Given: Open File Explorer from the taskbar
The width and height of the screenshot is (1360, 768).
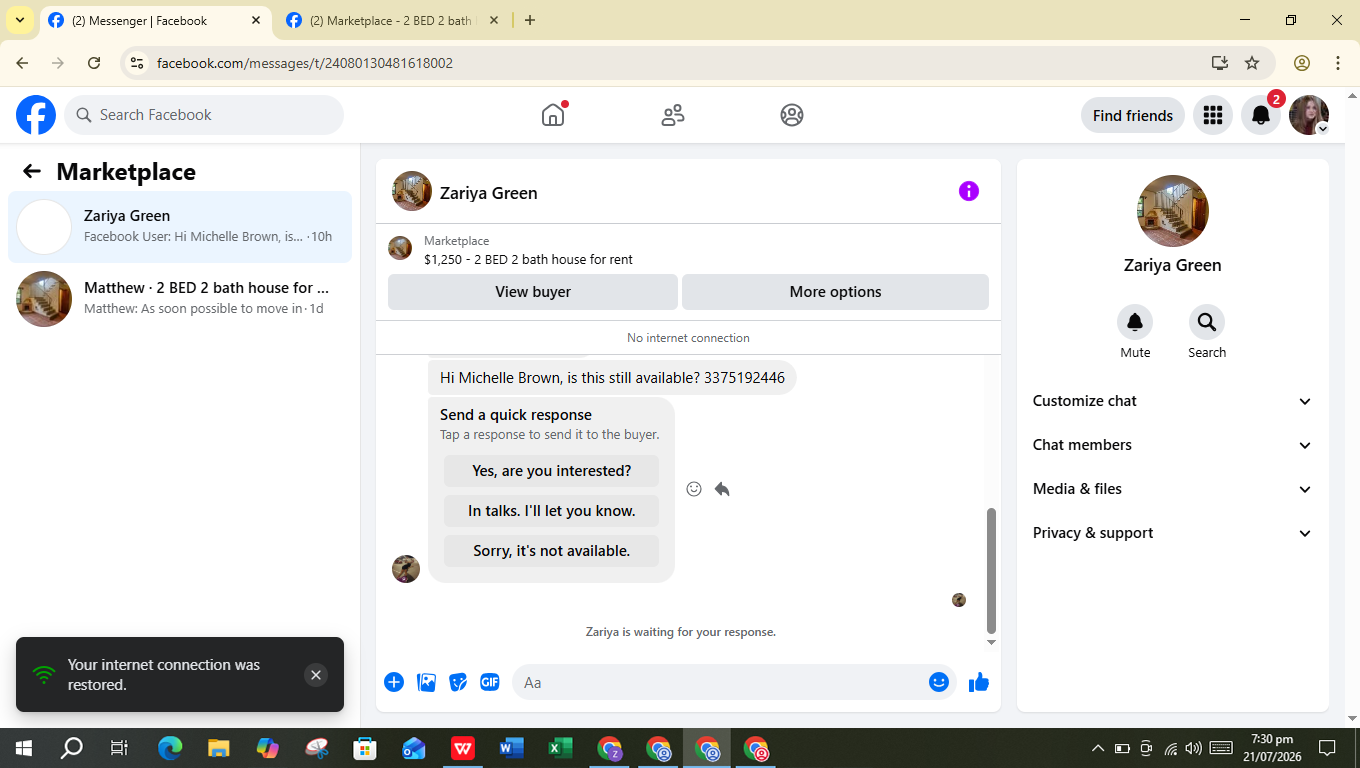Looking at the screenshot, I should (x=218, y=748).
